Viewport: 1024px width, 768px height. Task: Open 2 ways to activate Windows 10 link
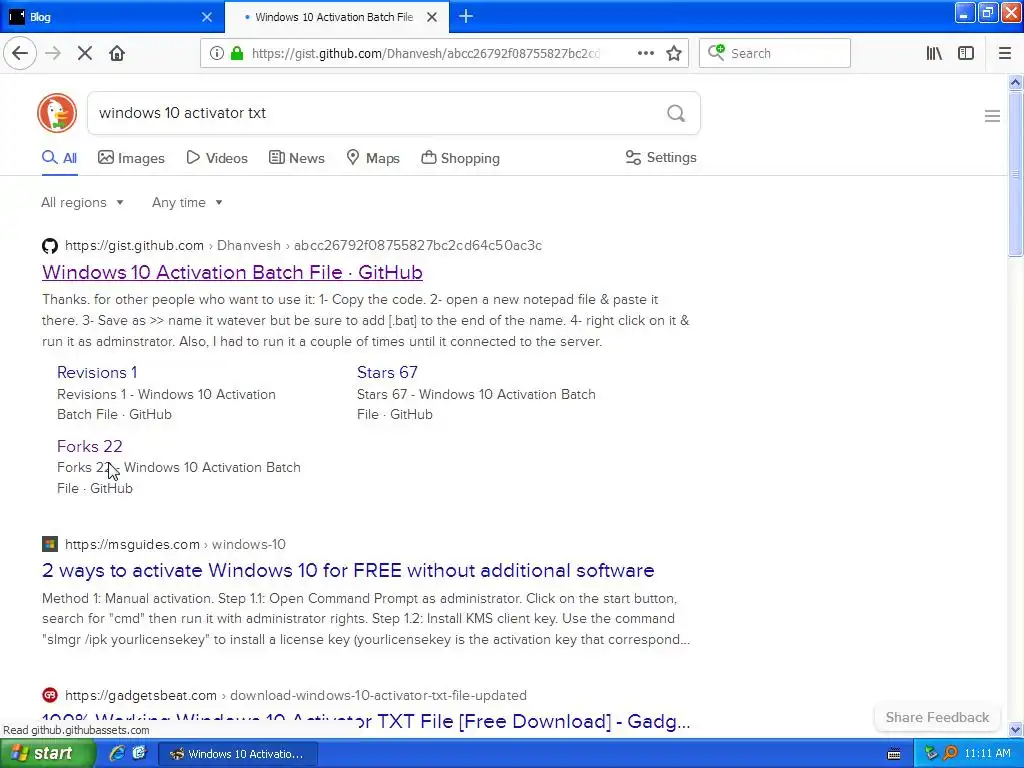348,570
